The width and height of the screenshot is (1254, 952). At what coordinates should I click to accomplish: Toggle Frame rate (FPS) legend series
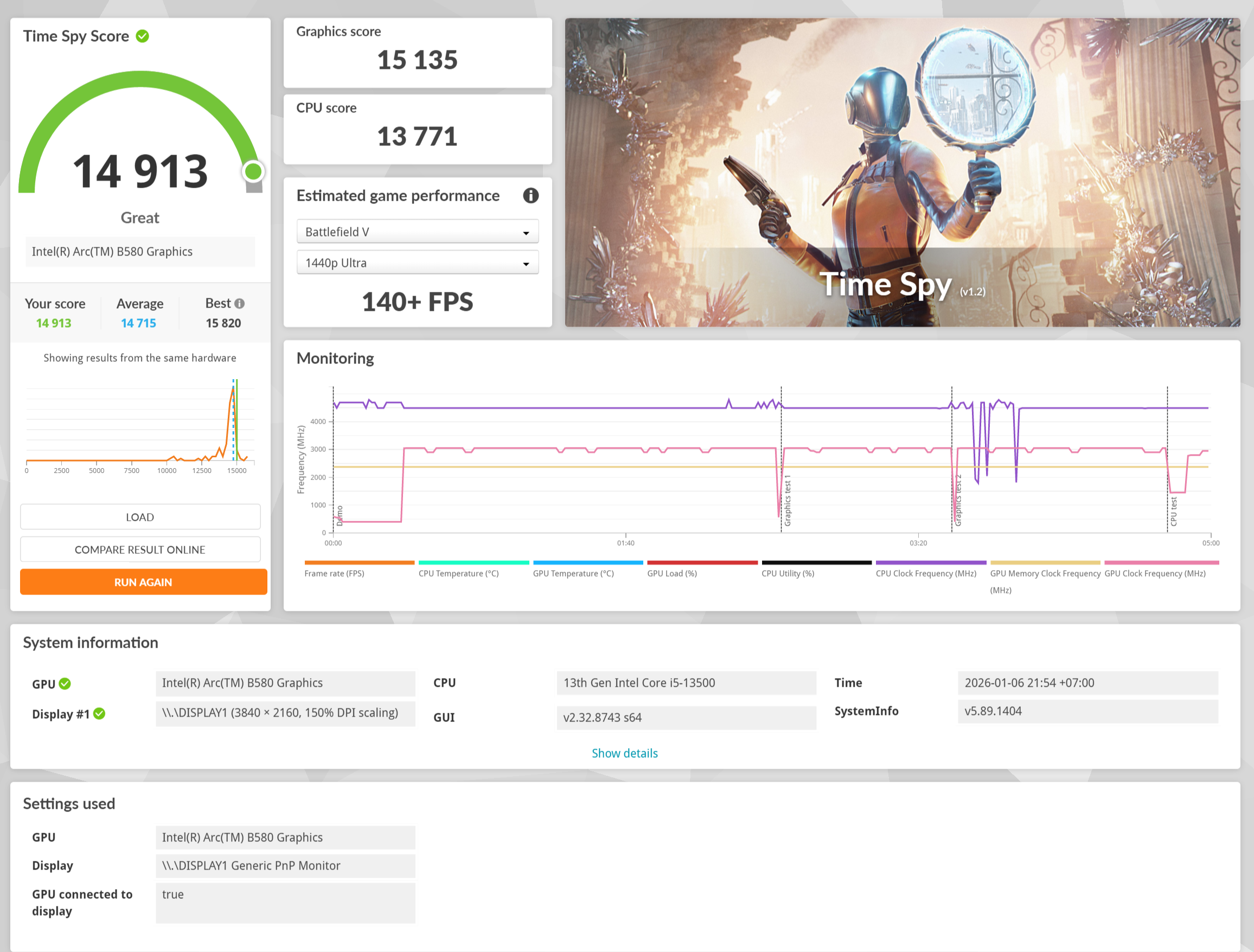coord(335,573)
